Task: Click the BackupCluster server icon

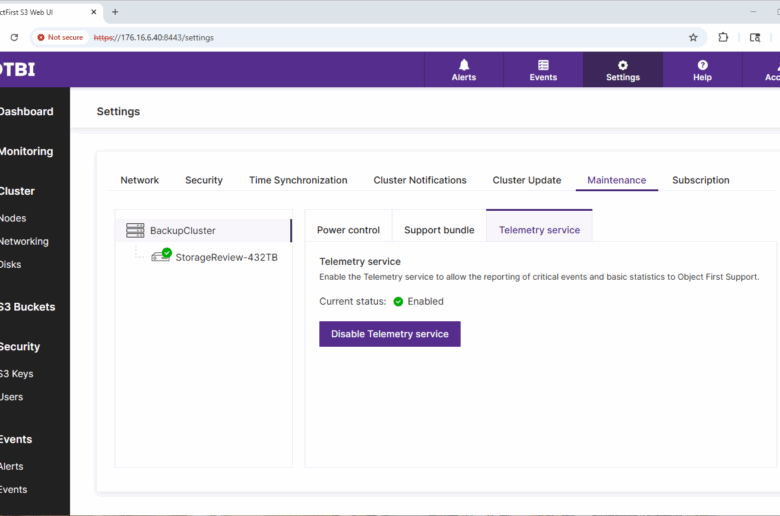Action: tap(135, 231)
